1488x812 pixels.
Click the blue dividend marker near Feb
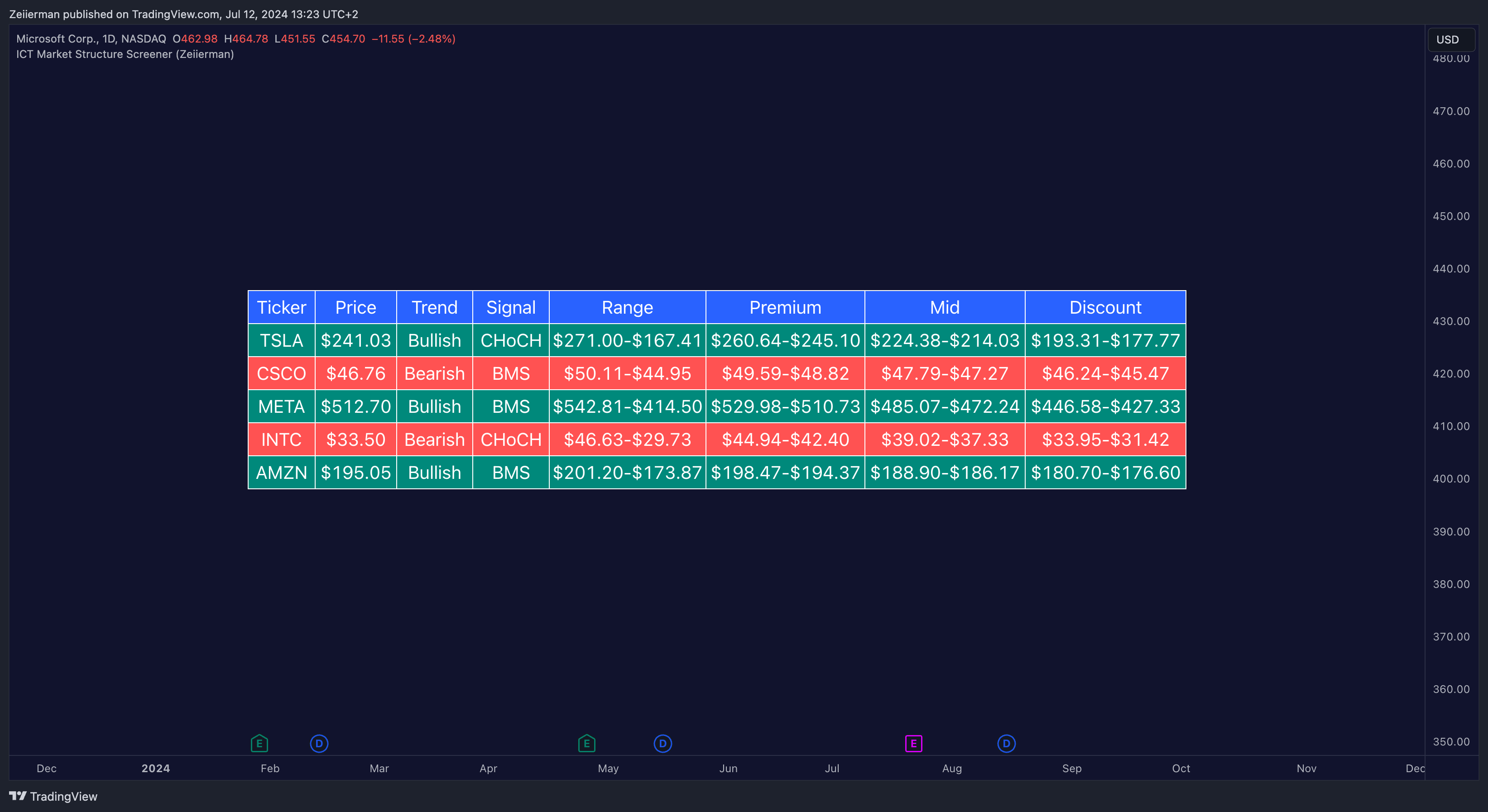(319, 743)
